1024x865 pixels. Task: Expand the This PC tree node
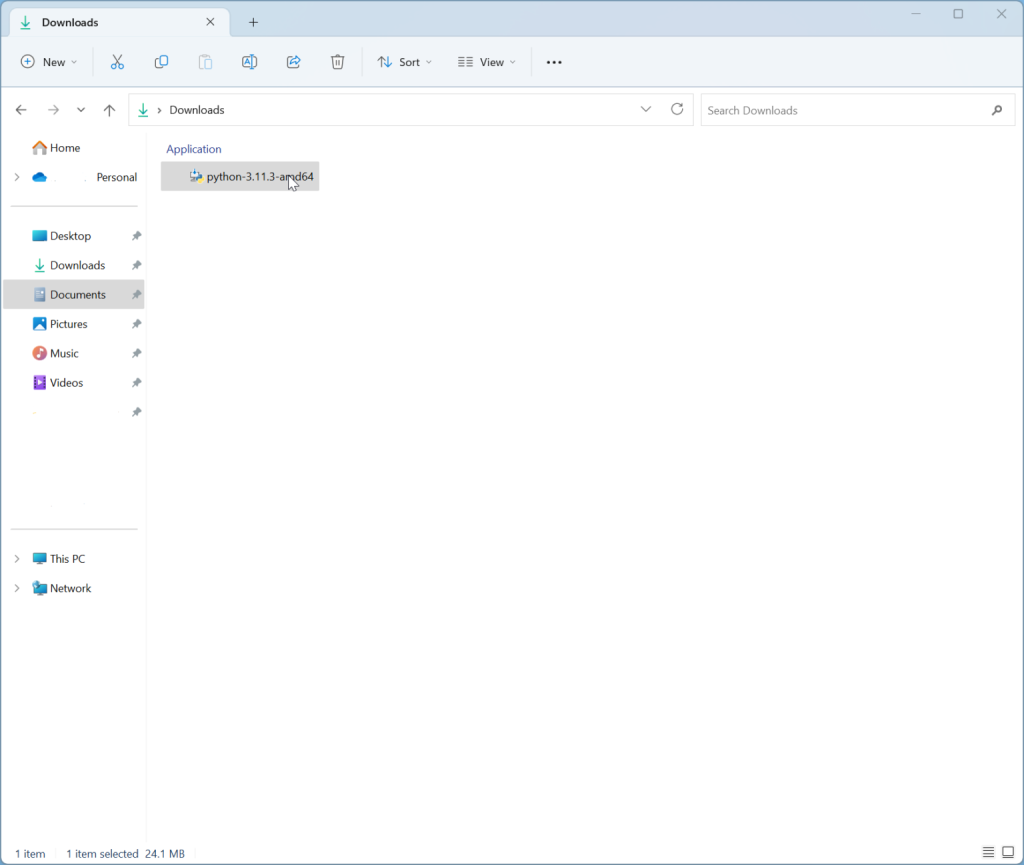17,559
